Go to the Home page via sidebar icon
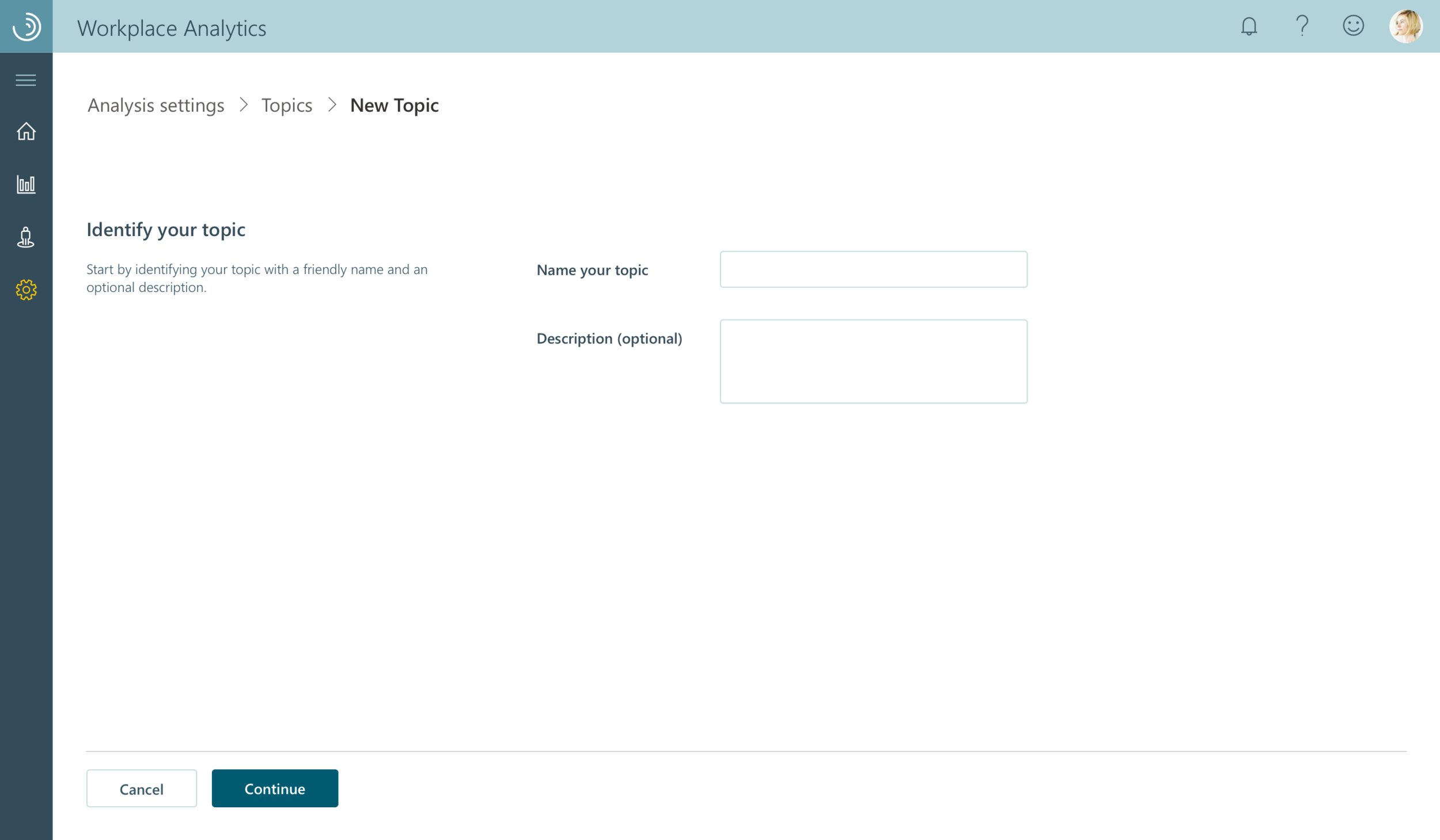The image size is (1440, 840). pyautogui.click(x=26, y=131)
